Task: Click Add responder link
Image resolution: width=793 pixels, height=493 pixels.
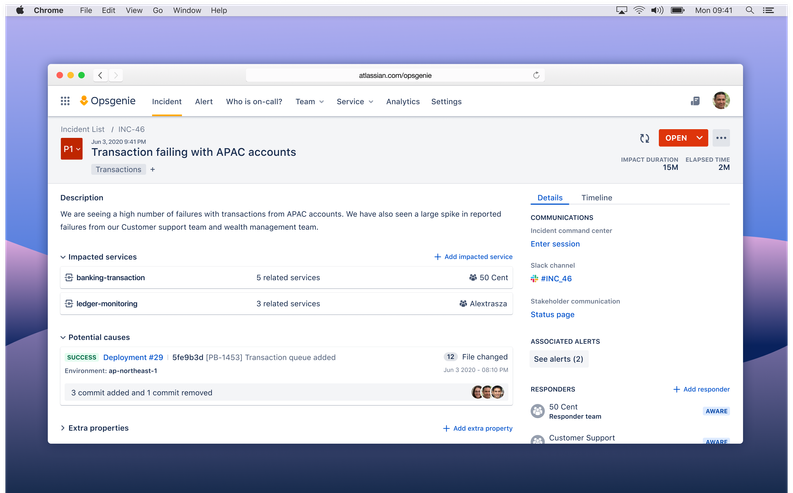Action: (x=701, y=389)
